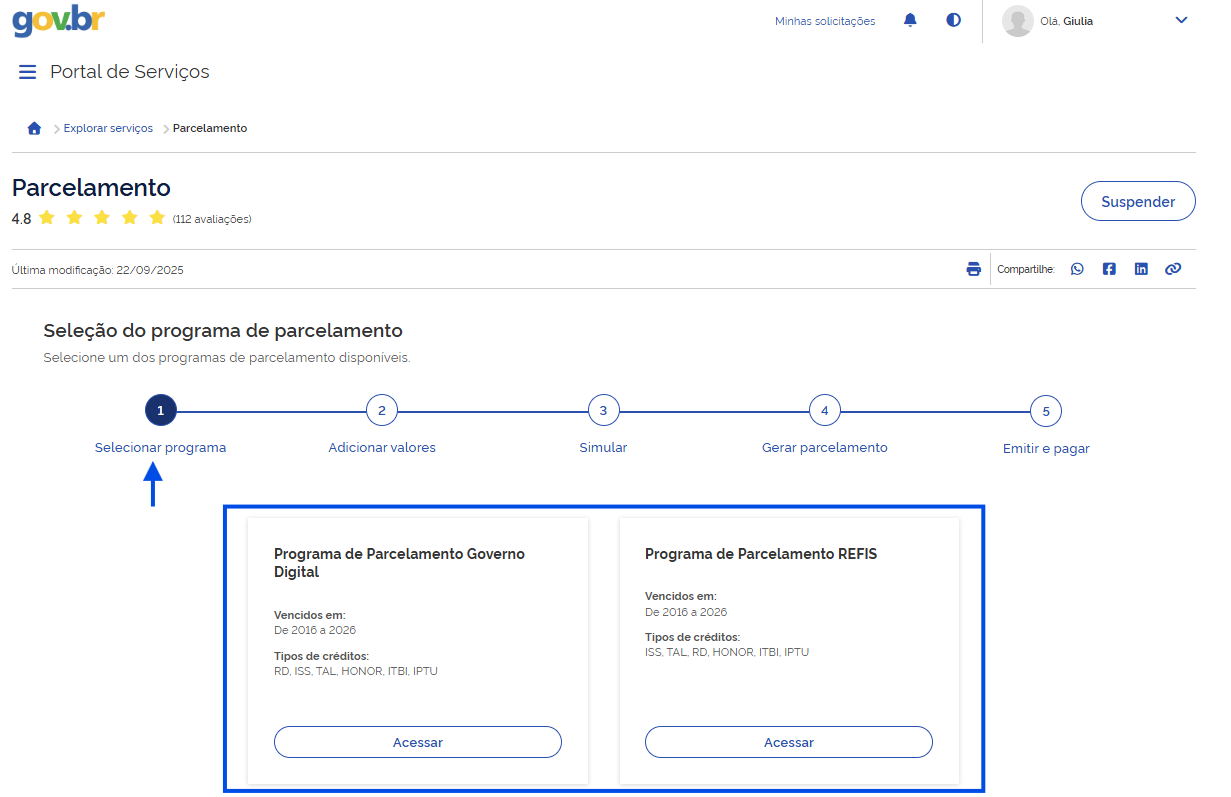Image resolution: width=1231 pixels, height=797 pixels.
Task: Select step 1 Selecionar programa circle
Action: pyautogui.click(x=160, y=410)
